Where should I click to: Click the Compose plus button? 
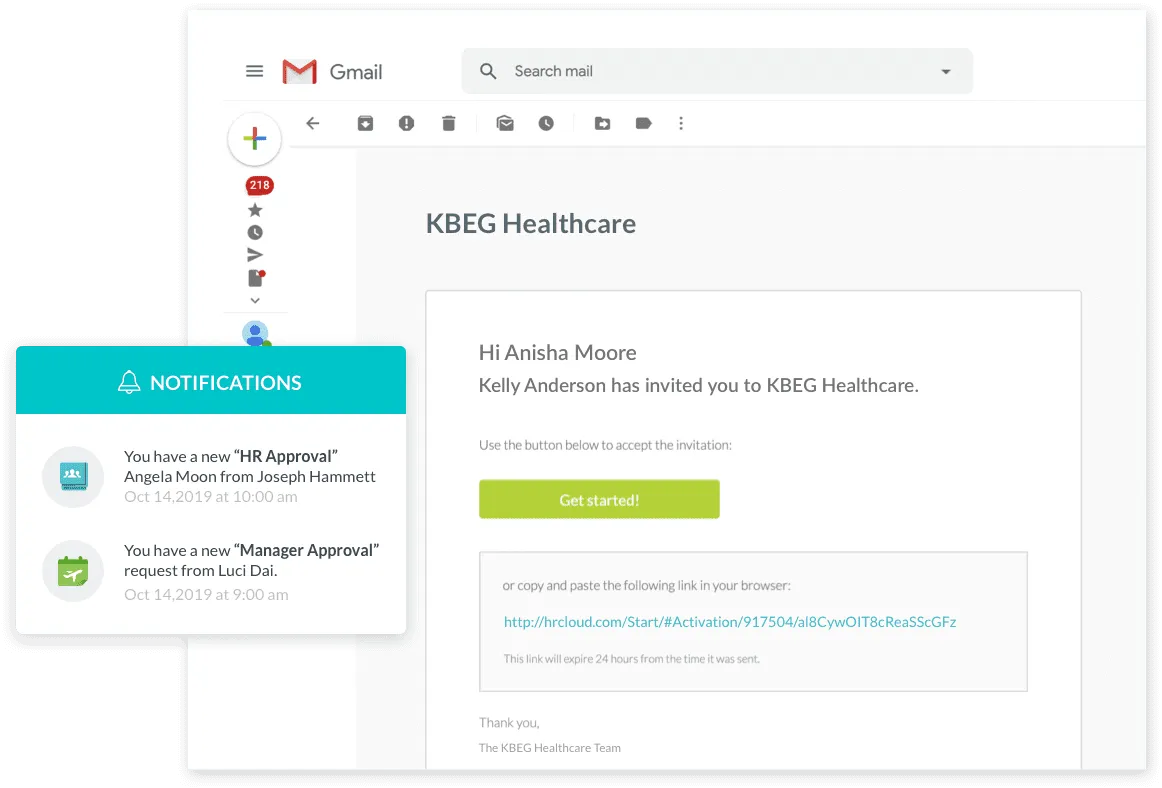coord(254,138)
